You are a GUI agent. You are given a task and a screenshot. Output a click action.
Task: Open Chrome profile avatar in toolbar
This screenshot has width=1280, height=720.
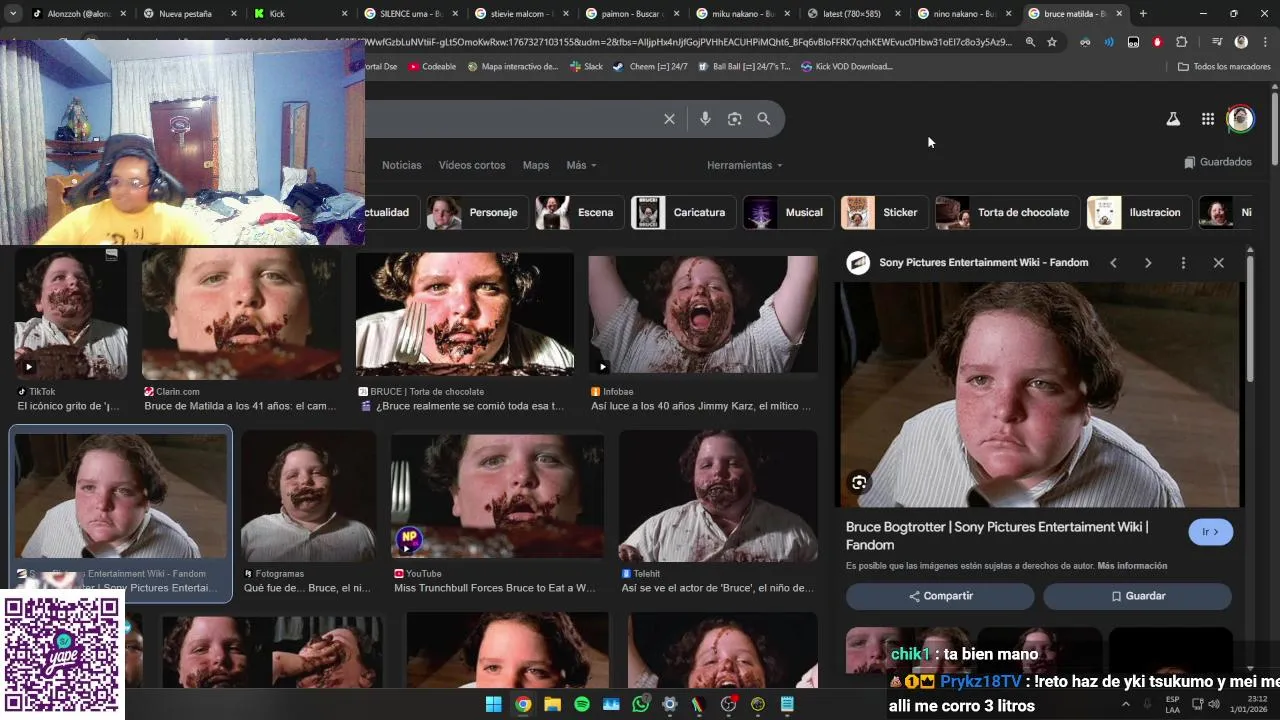(1241, 42)
